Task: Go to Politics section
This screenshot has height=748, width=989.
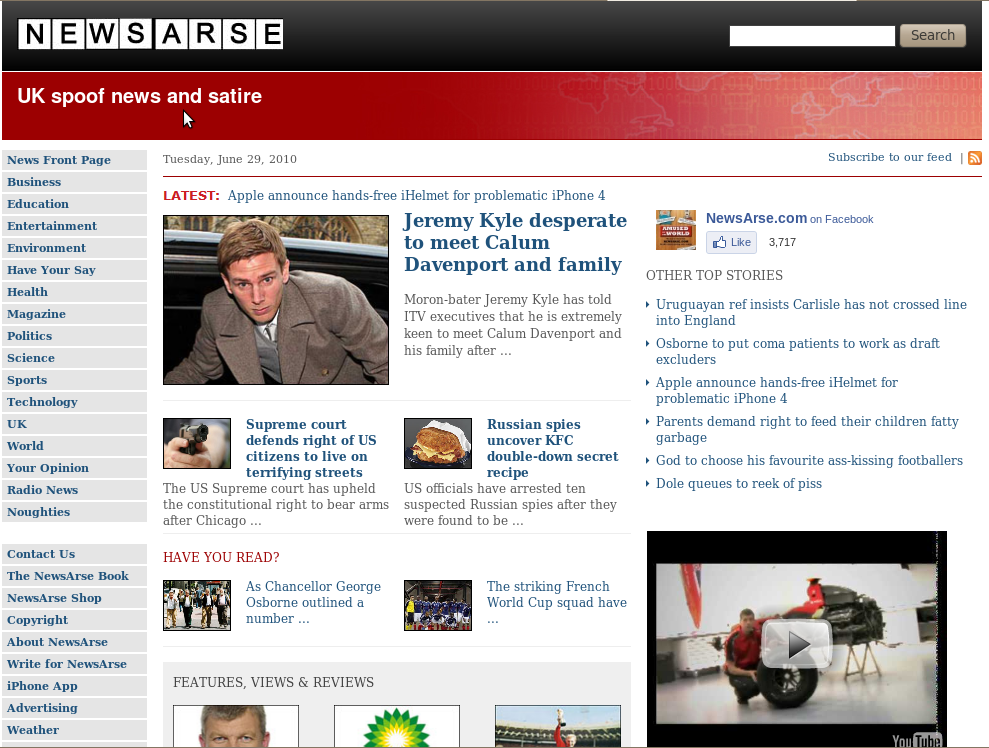Action: tap(74, 336)
